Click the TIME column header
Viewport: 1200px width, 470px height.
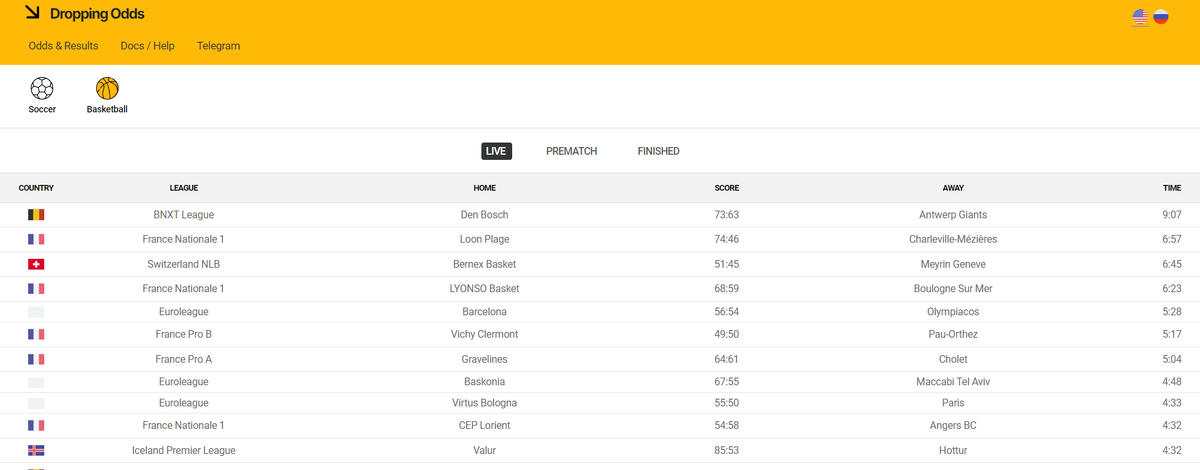pos(1172,188)
